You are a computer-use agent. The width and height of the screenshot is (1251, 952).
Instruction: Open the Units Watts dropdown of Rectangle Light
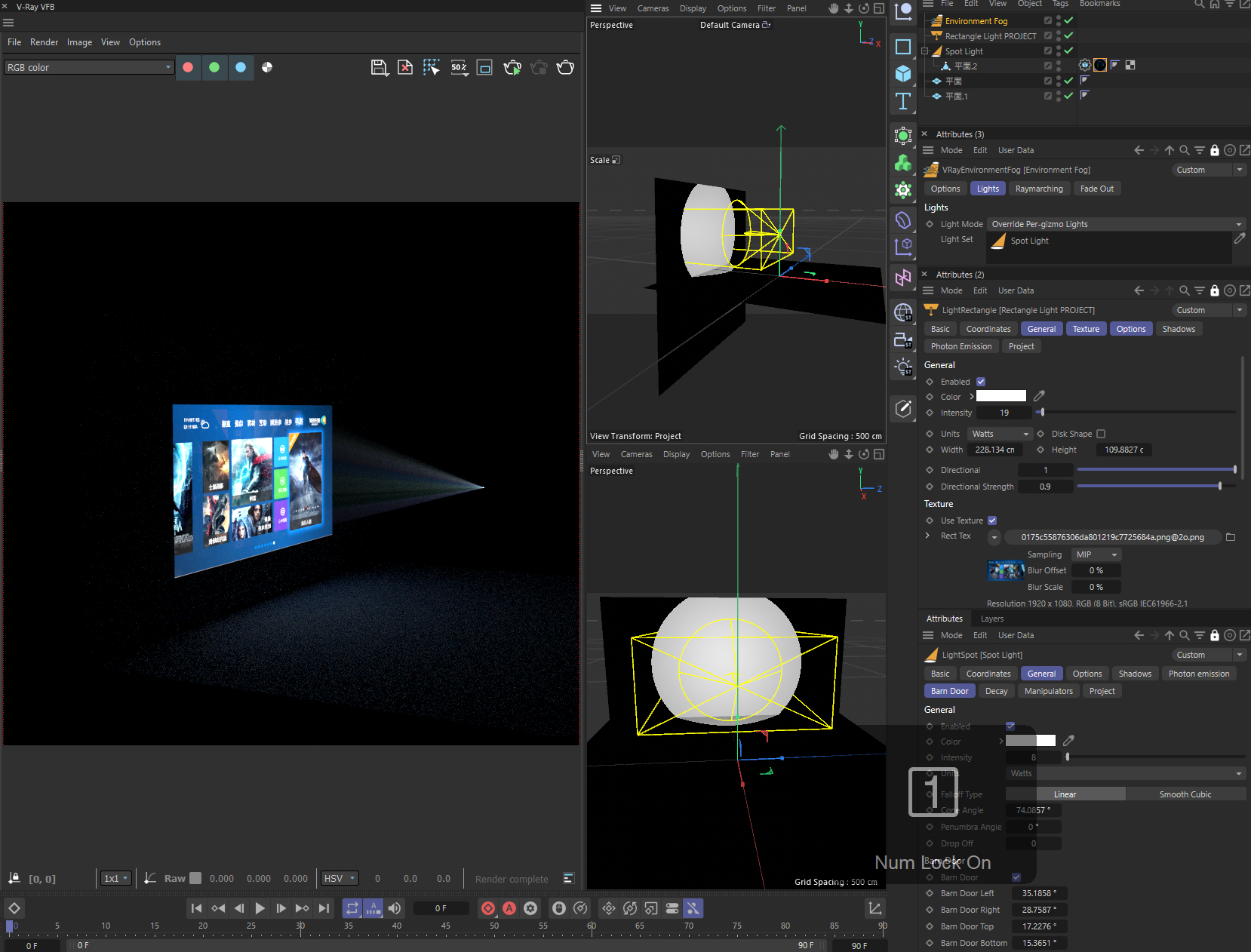click(1000, 434)
